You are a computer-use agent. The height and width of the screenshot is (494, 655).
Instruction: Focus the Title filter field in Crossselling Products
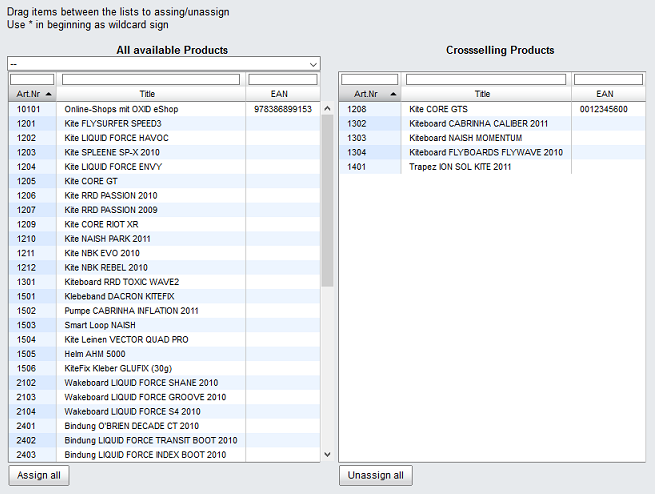(486, 79)
